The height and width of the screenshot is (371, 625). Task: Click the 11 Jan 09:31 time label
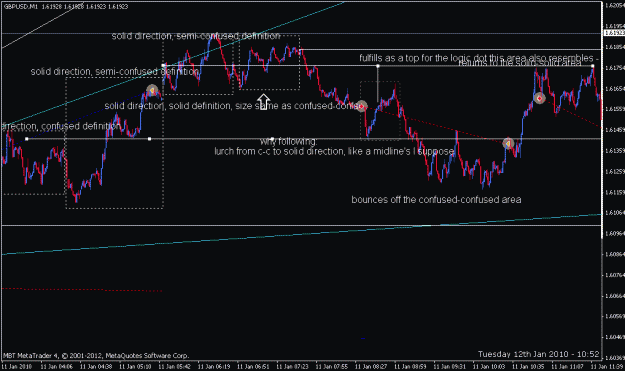pos(450,366)
